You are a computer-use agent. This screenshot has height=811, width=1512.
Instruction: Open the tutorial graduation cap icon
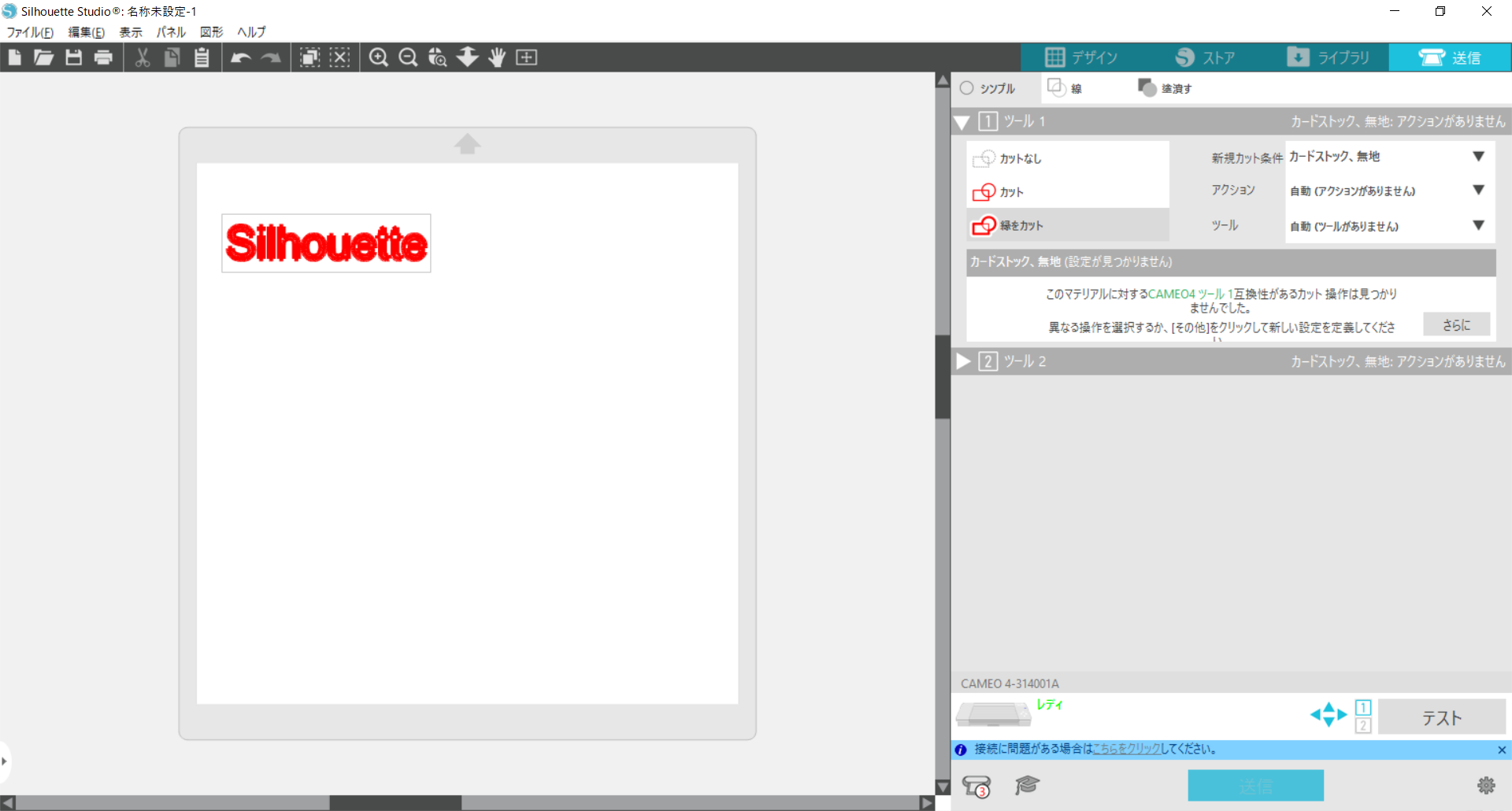[1027, 784]
